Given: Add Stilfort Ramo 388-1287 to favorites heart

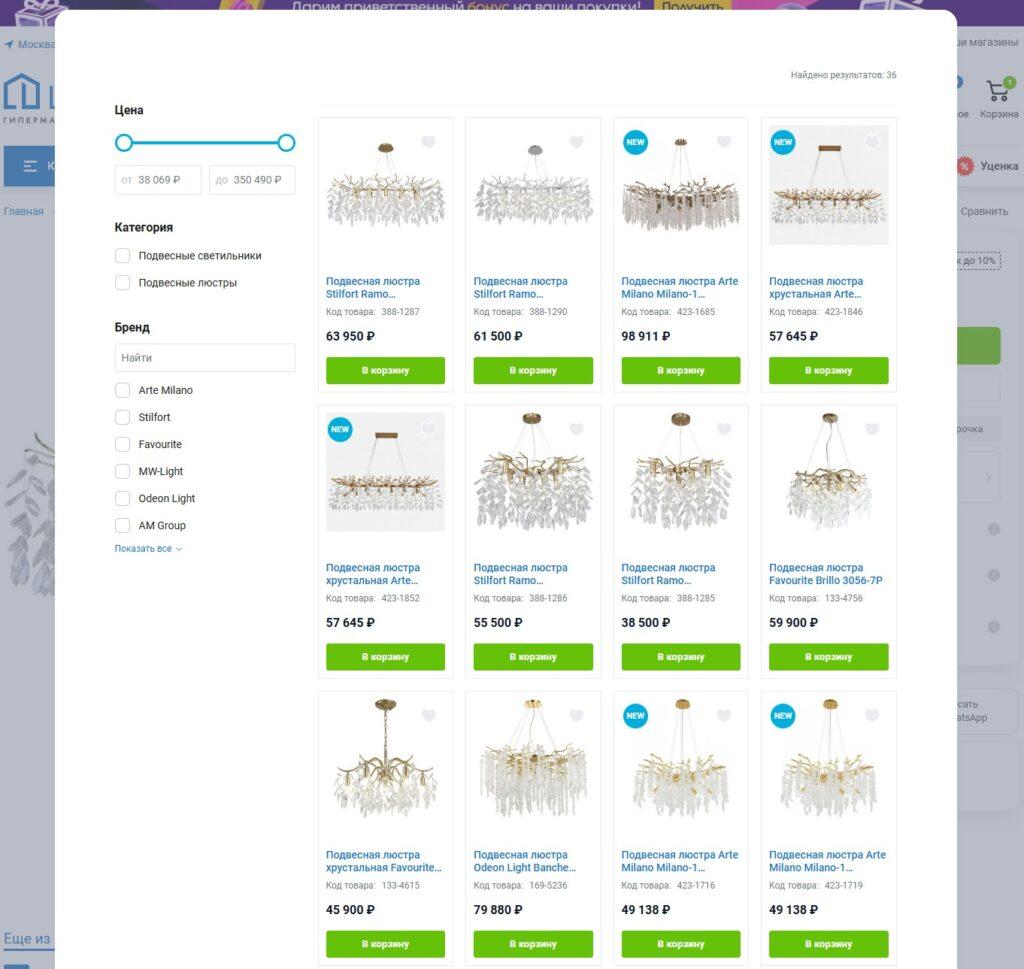Looking at the screenshot, I should point(428,142).
